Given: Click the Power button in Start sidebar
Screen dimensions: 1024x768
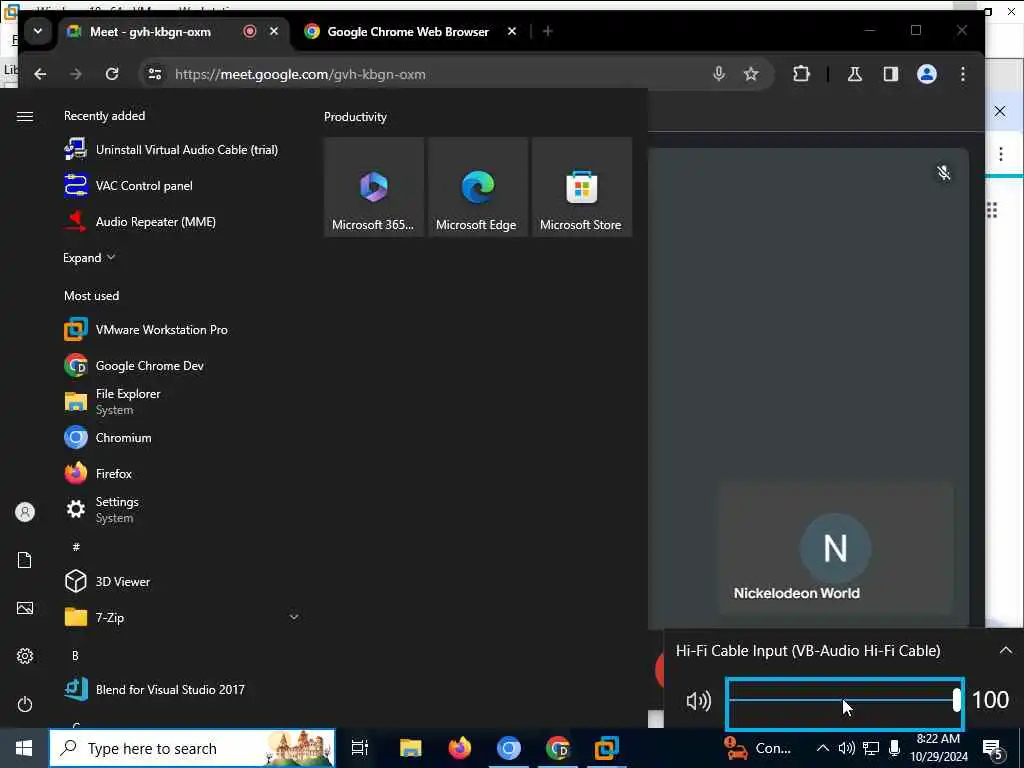Looking at the screenshot, I should pyautogui.click(x=25, y=704).
